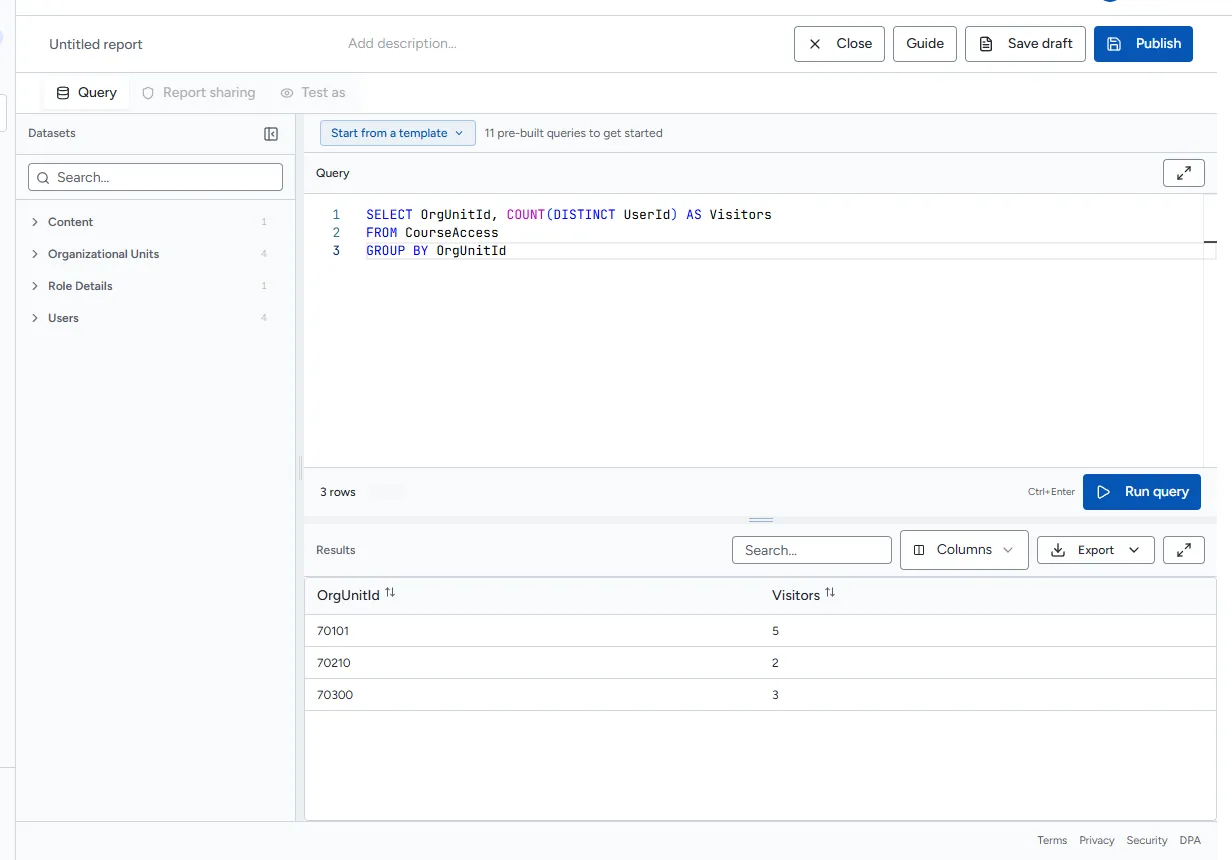This screenshot has width=1232, height=860.
Task: Switch to the Test as tab
Action: [313, 92]
